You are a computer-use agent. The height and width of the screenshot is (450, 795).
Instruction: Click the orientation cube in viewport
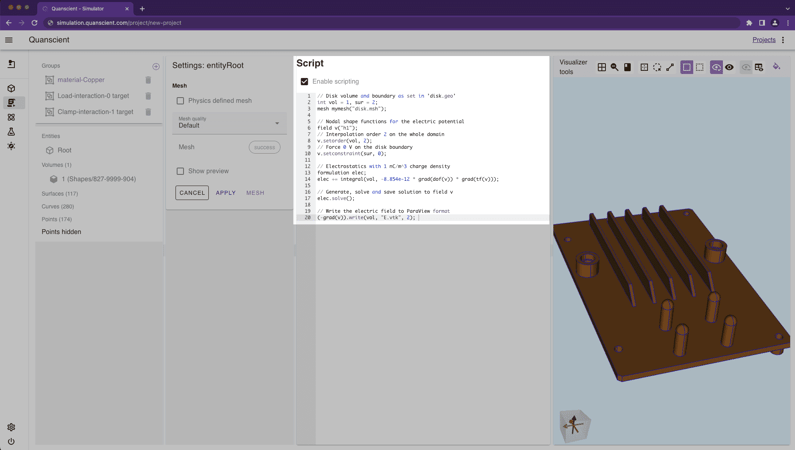575,426
